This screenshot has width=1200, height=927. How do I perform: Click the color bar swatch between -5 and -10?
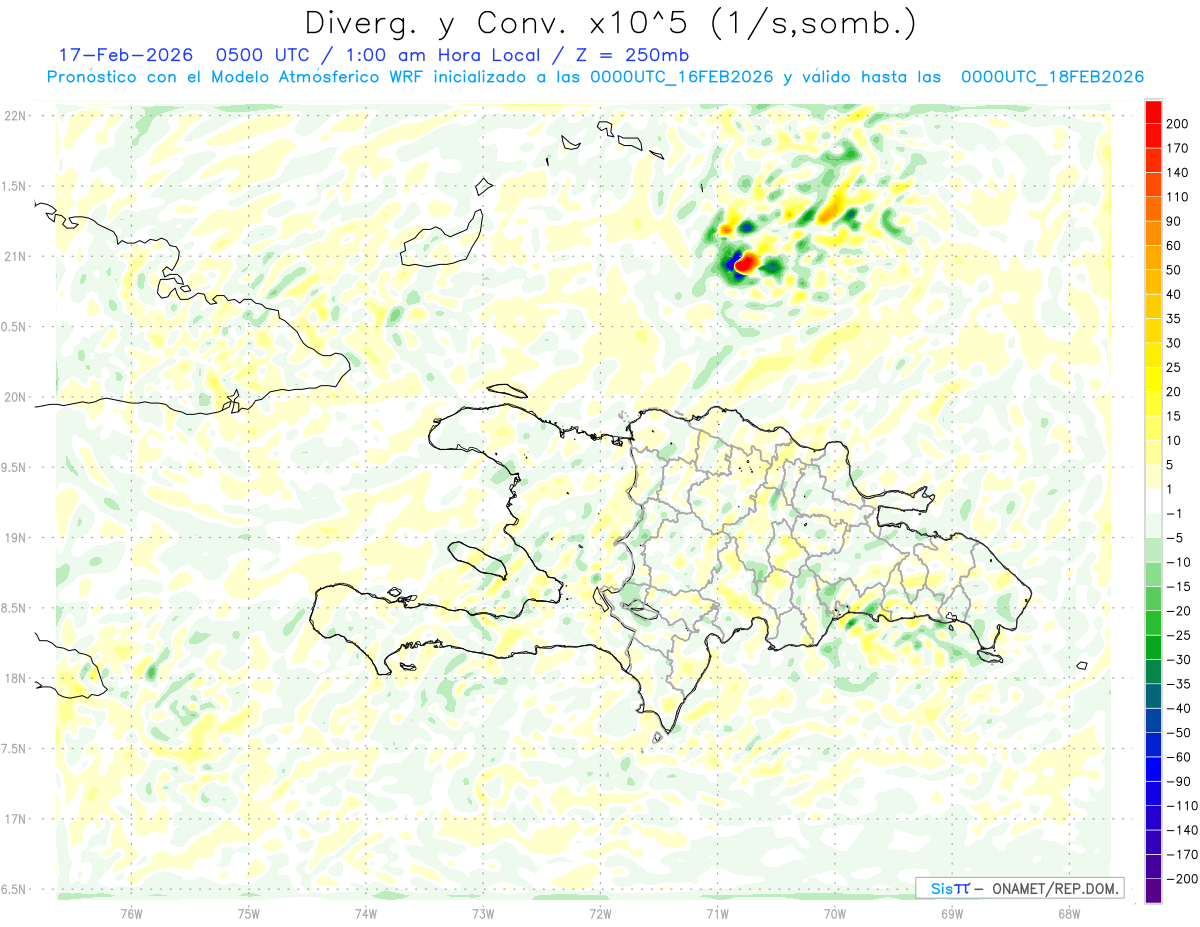tap(1153, 549)
